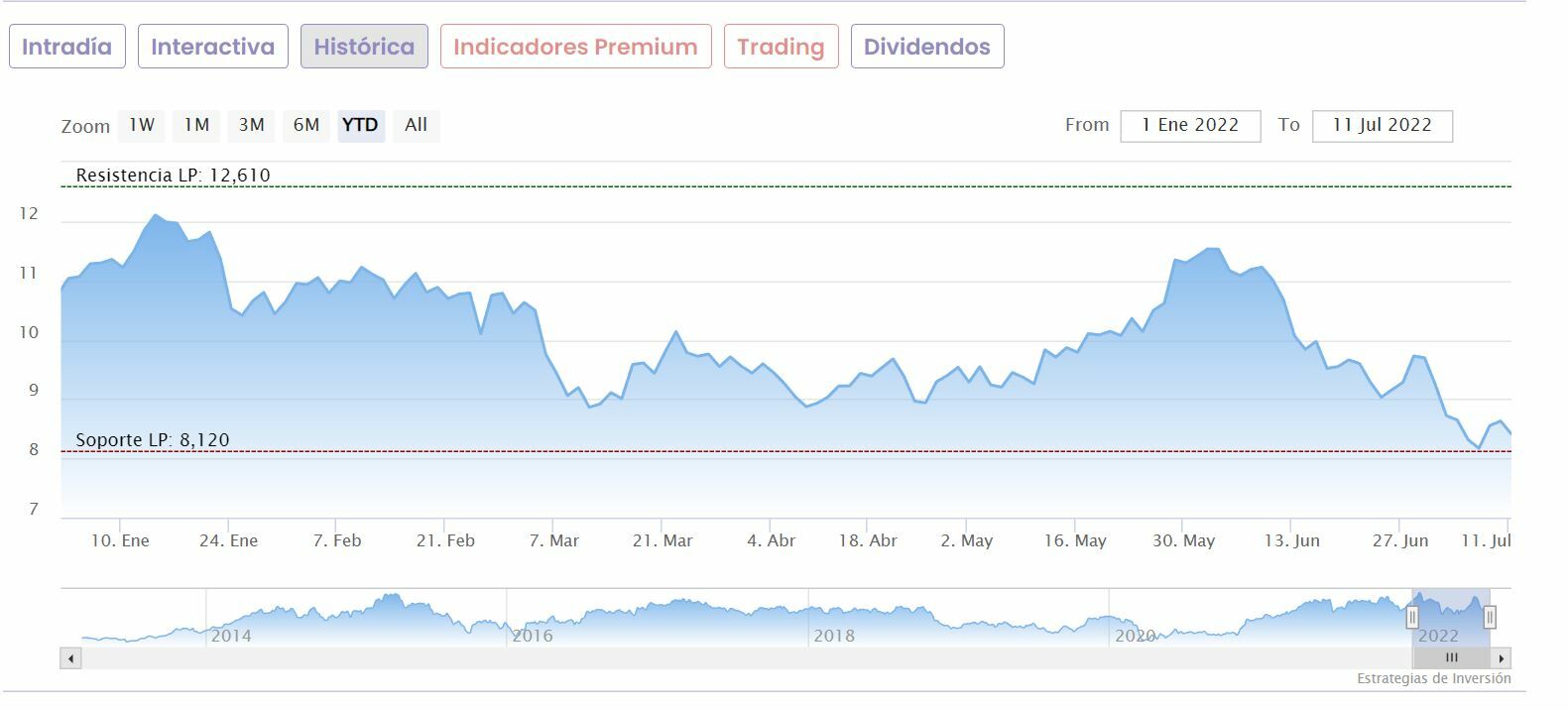The image size is (1568, 710).
Task: Edit the To date field
Action: point(1382,126)
